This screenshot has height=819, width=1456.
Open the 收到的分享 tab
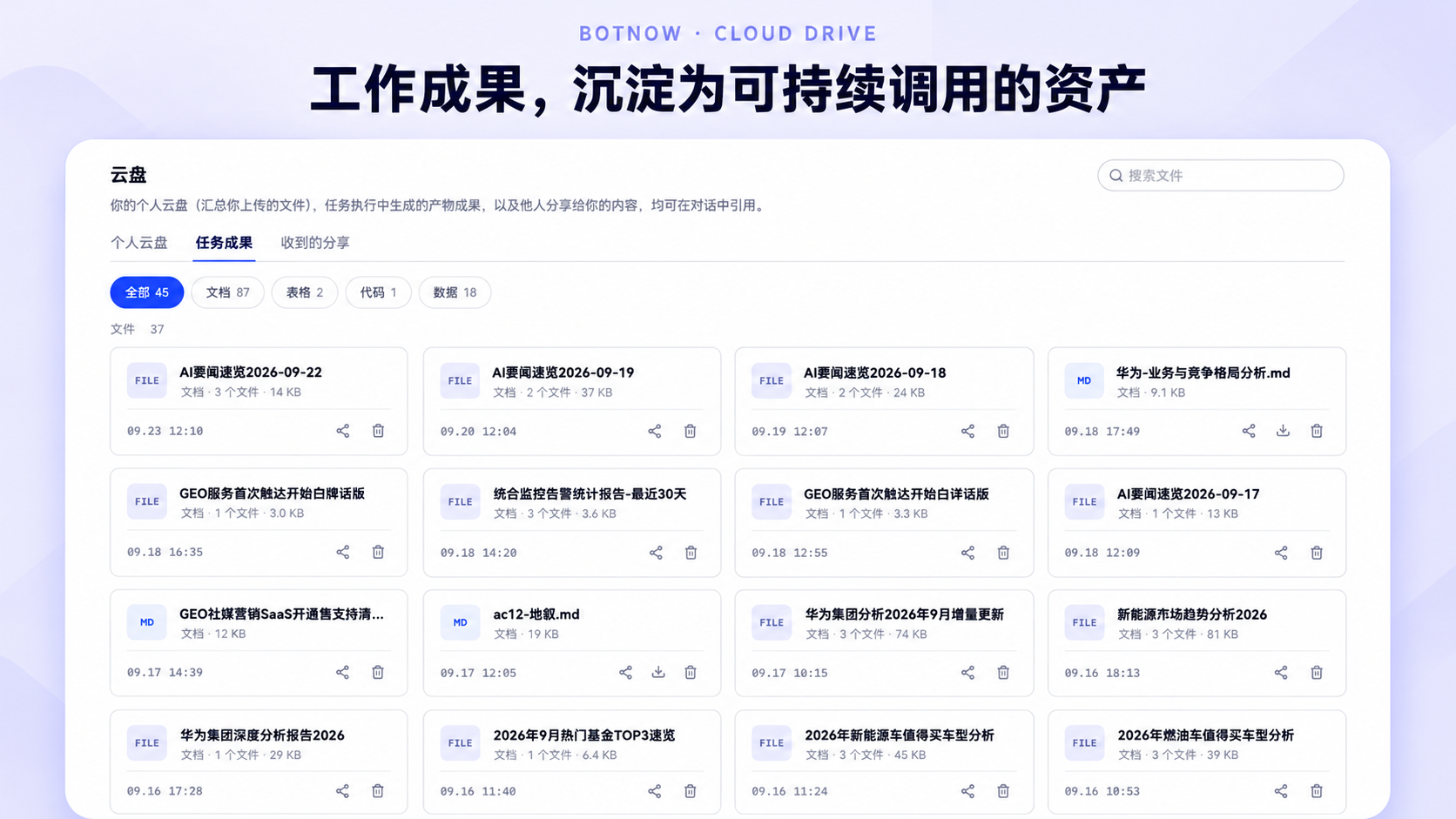pos(315,243)
